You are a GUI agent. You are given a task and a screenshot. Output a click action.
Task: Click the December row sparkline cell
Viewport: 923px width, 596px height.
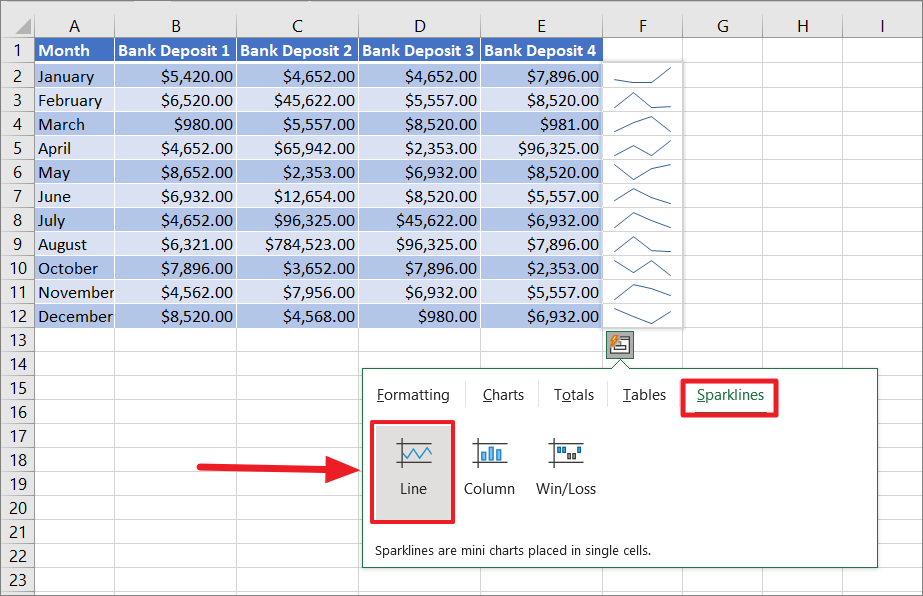642,316
